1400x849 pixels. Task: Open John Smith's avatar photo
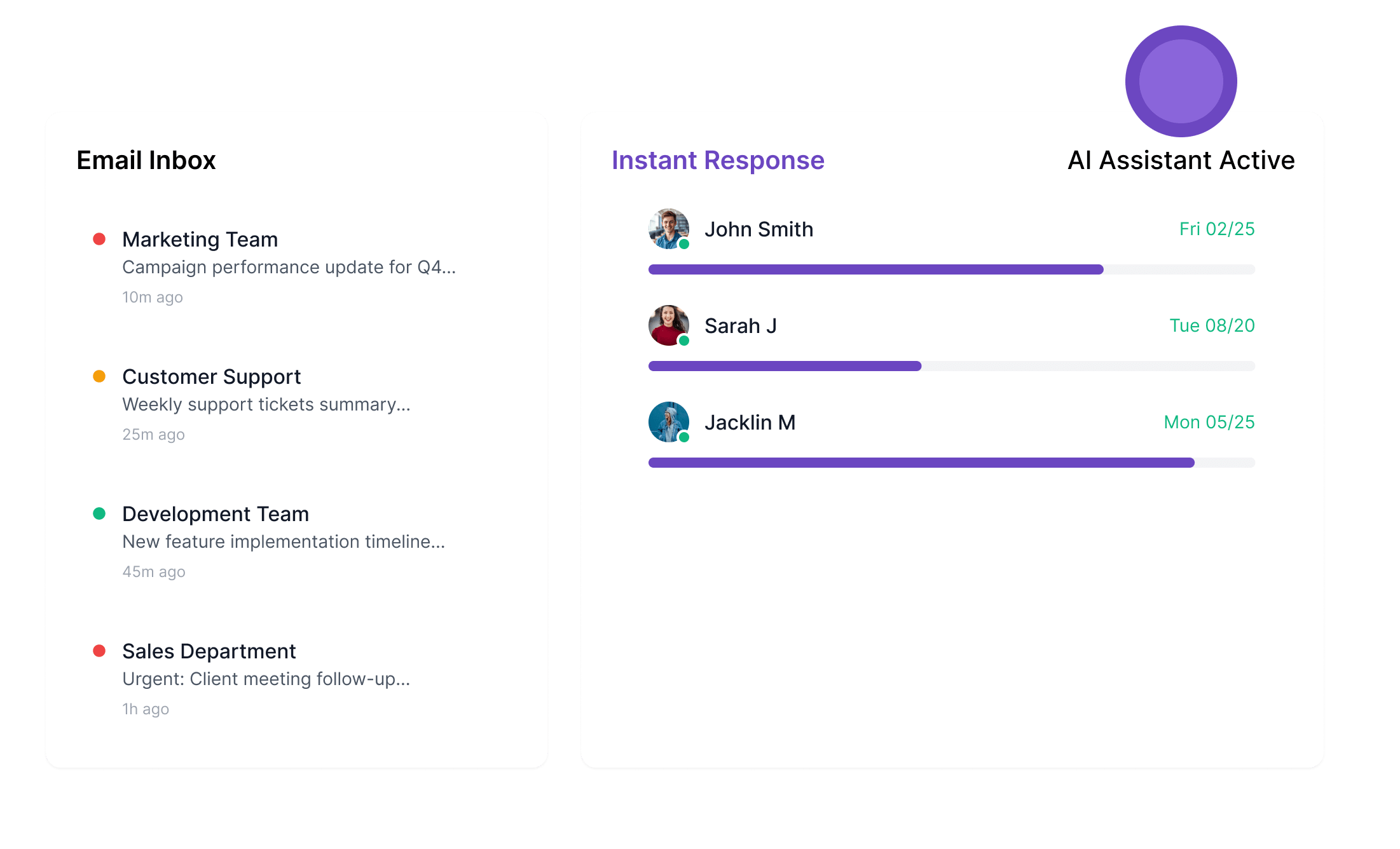click(x=668, y=229)
